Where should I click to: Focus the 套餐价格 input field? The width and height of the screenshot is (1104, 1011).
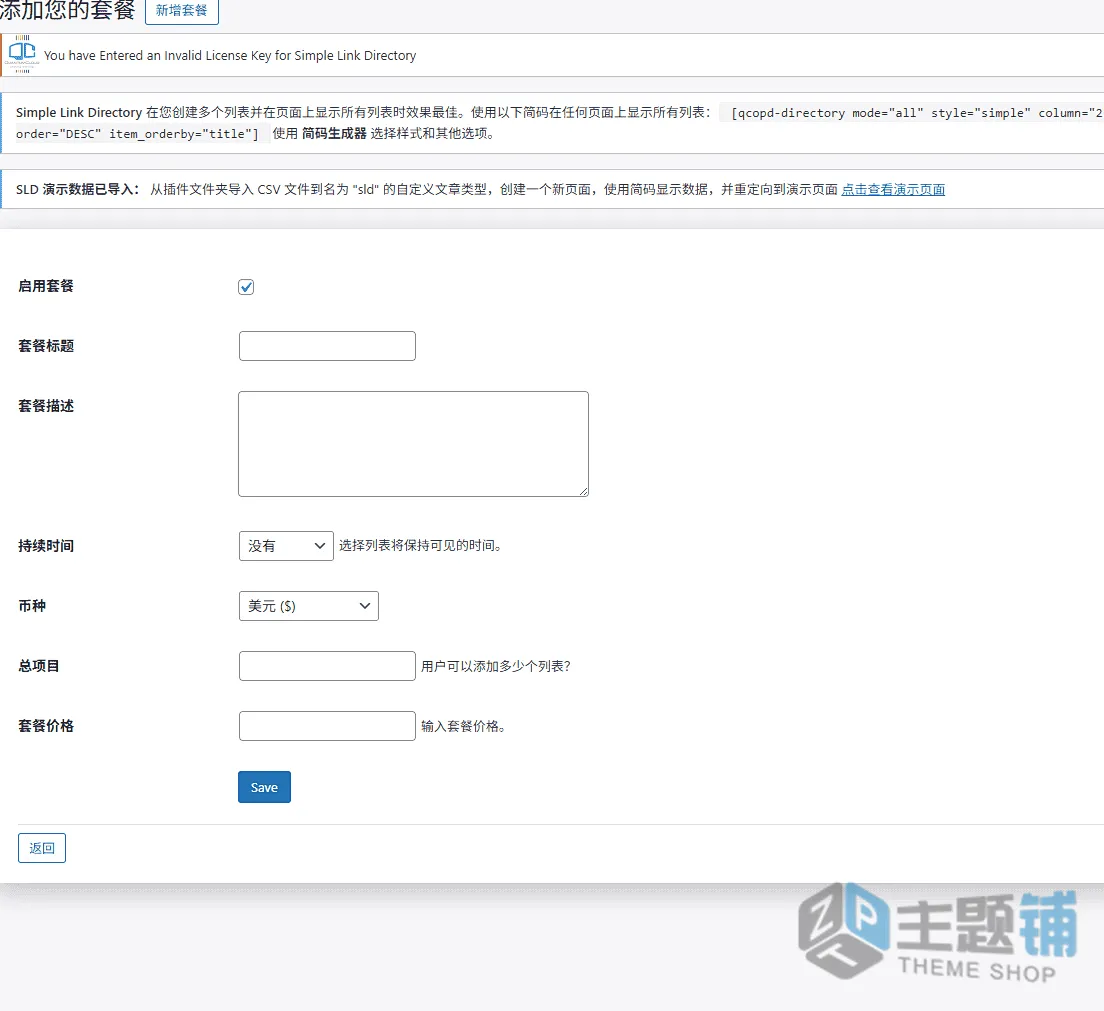tap(327, 725)
